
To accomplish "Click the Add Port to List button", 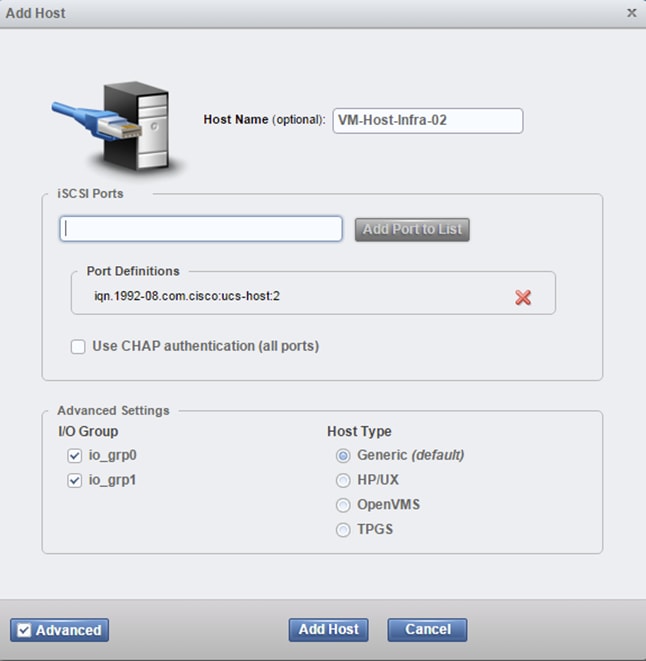I will (x=412, y=229).
